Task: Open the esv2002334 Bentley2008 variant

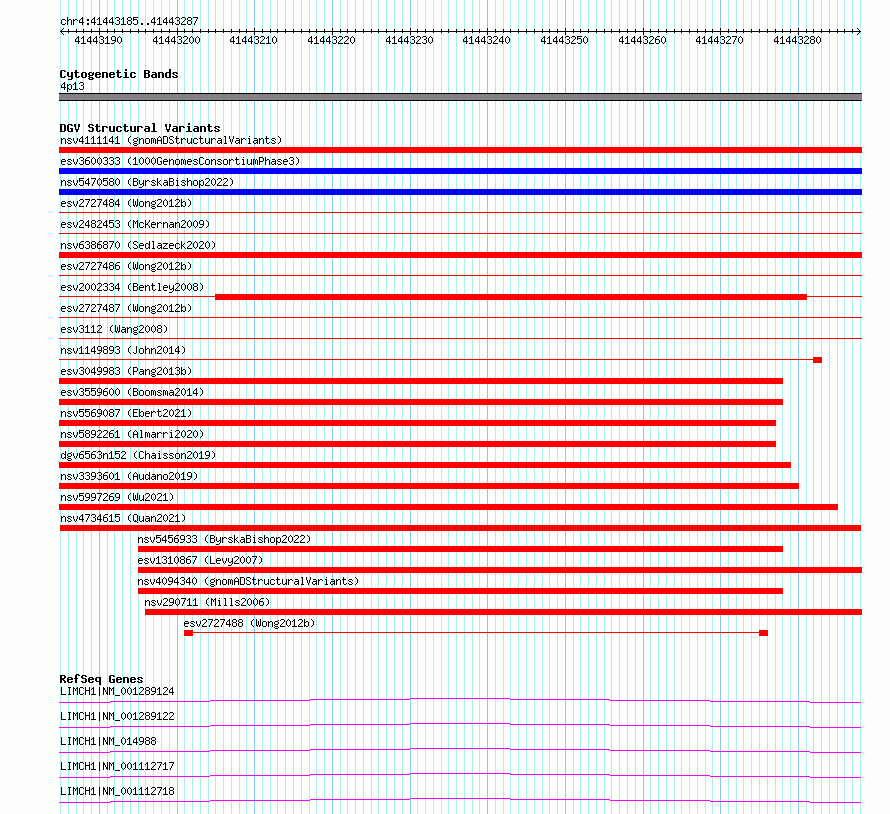Action: point(132,287)
